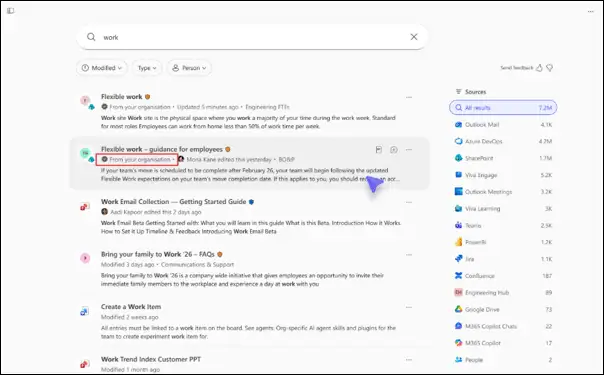
Task: Click the Sources header filter icon
Action: pyautogui.click(x=458, y=92)
